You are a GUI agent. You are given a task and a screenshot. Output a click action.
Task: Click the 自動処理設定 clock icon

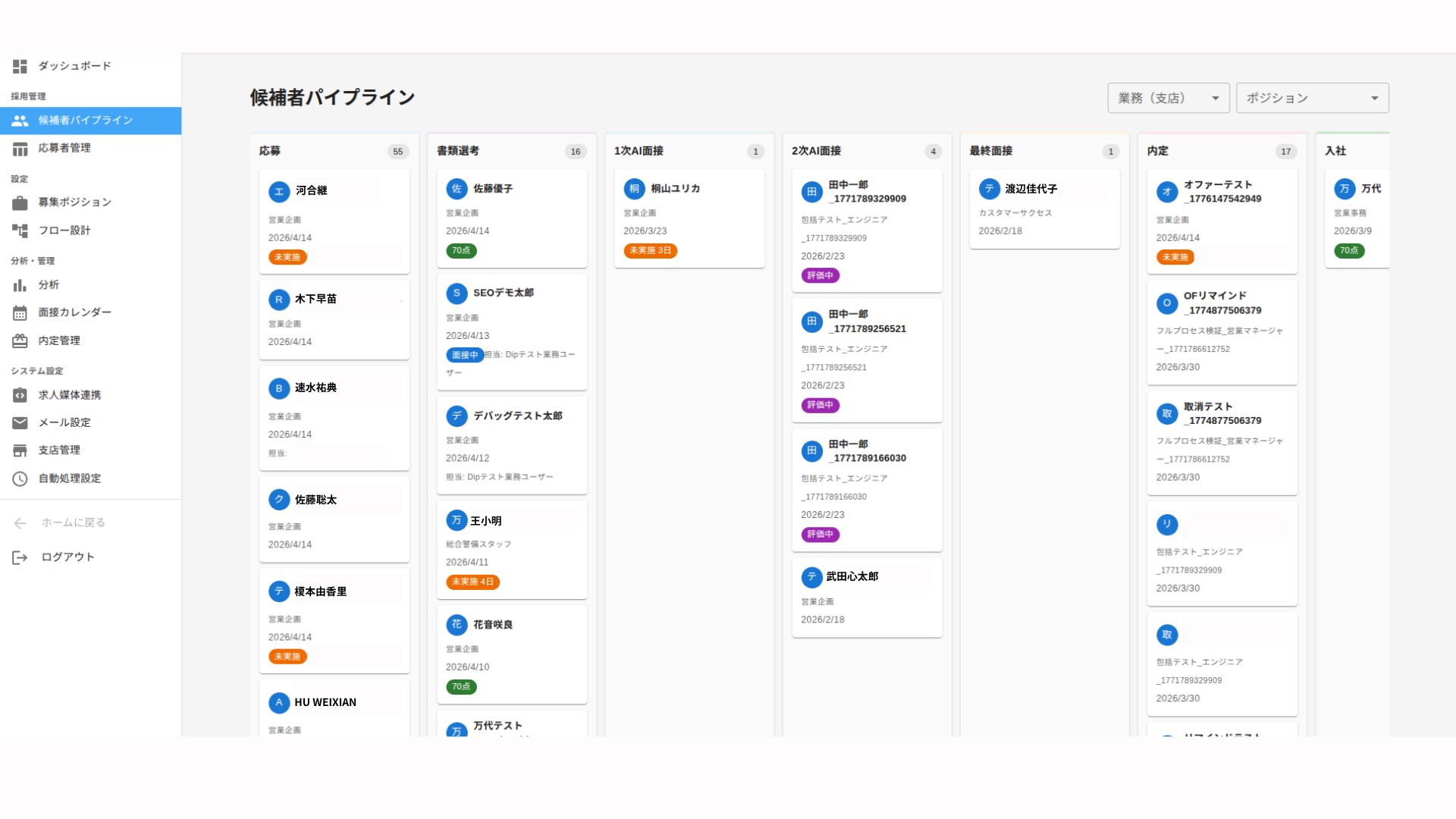[x=20, y=479]
